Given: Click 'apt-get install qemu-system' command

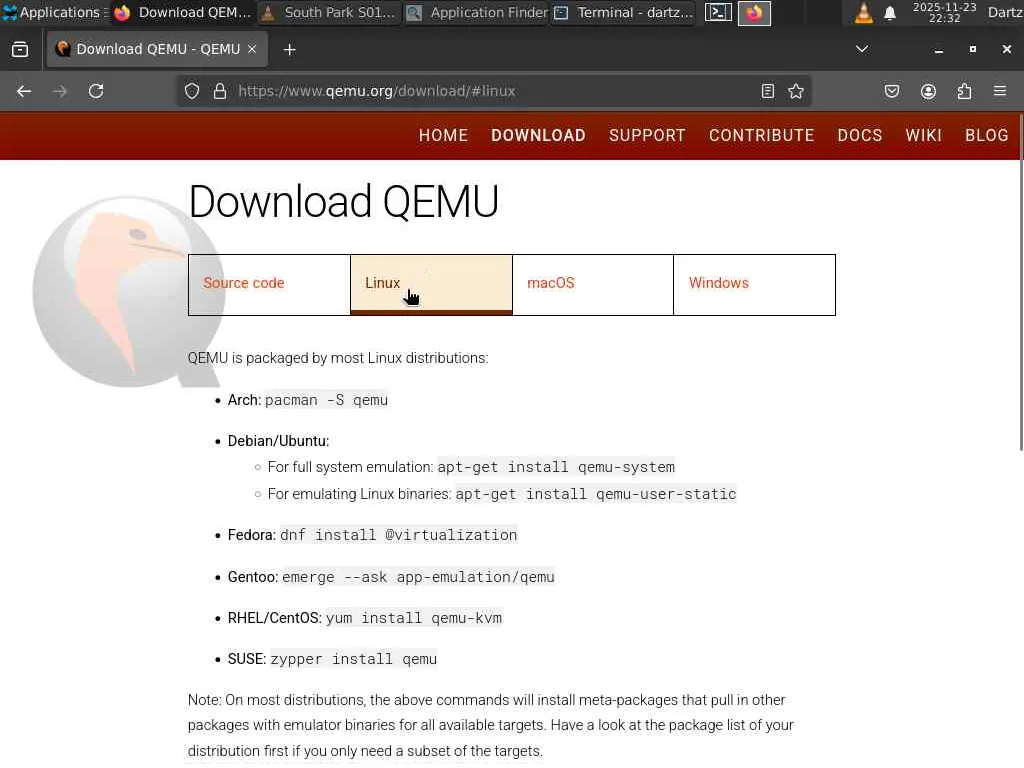Looking at the screenshot, I should pos(556,467).
